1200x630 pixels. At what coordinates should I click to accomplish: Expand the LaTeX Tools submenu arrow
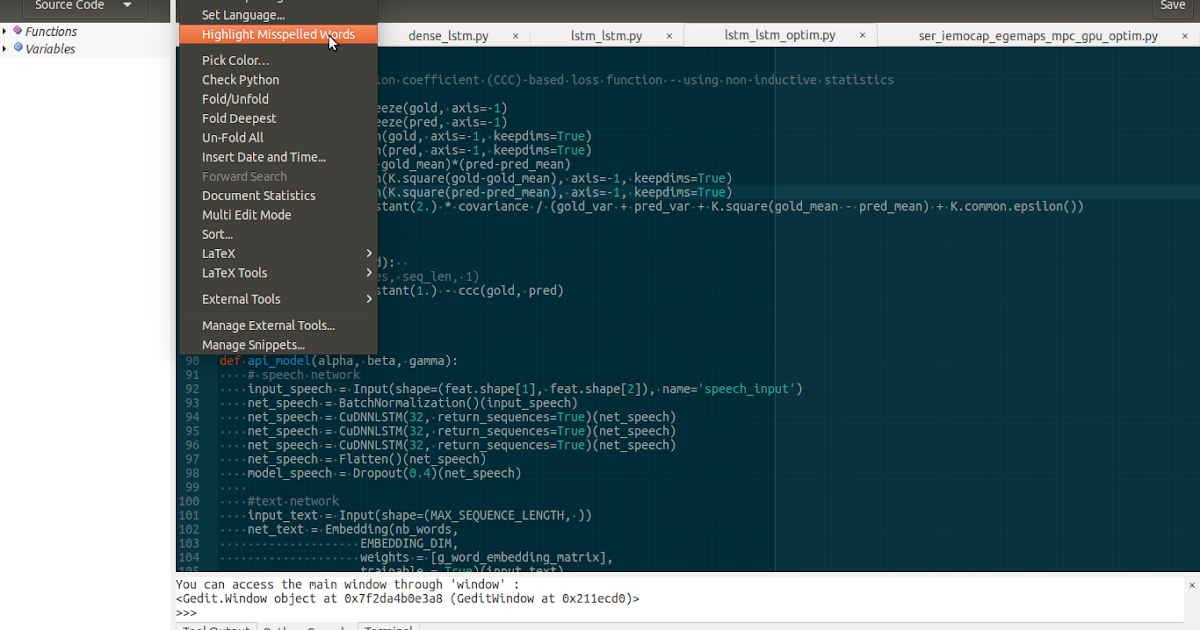[x=369, y=273]
